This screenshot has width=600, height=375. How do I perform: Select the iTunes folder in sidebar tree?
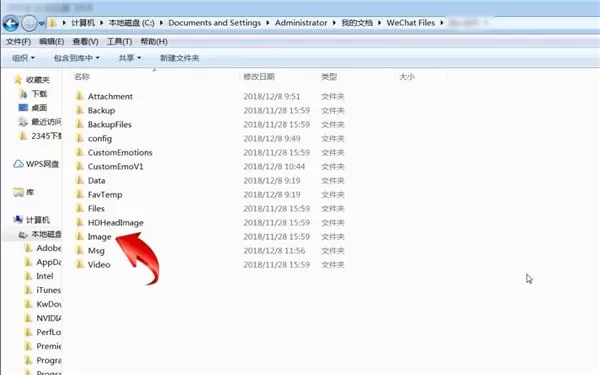tap(49, 290)
